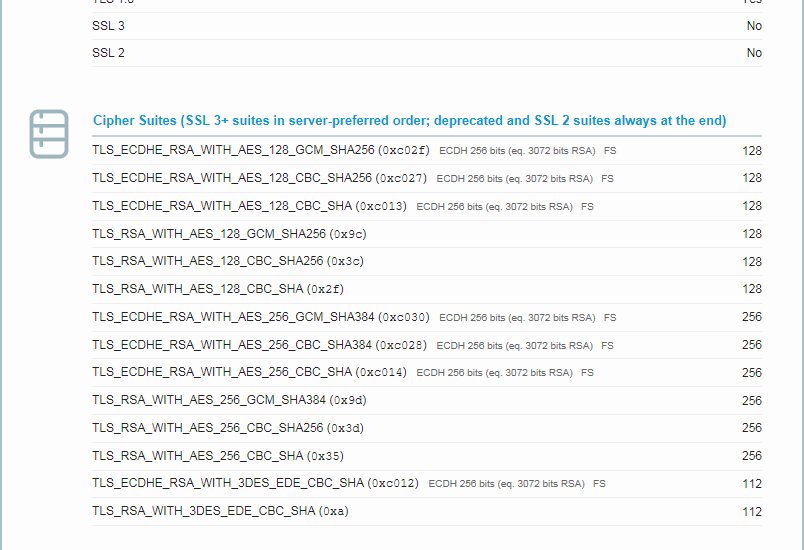Select the SSL 2 protocol row label
Image resolution: width=804 pixels, height=550 pixels.
coord(108,53)
